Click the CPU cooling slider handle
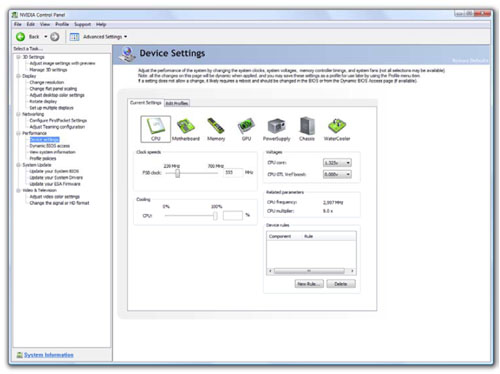 coord(215,216)
